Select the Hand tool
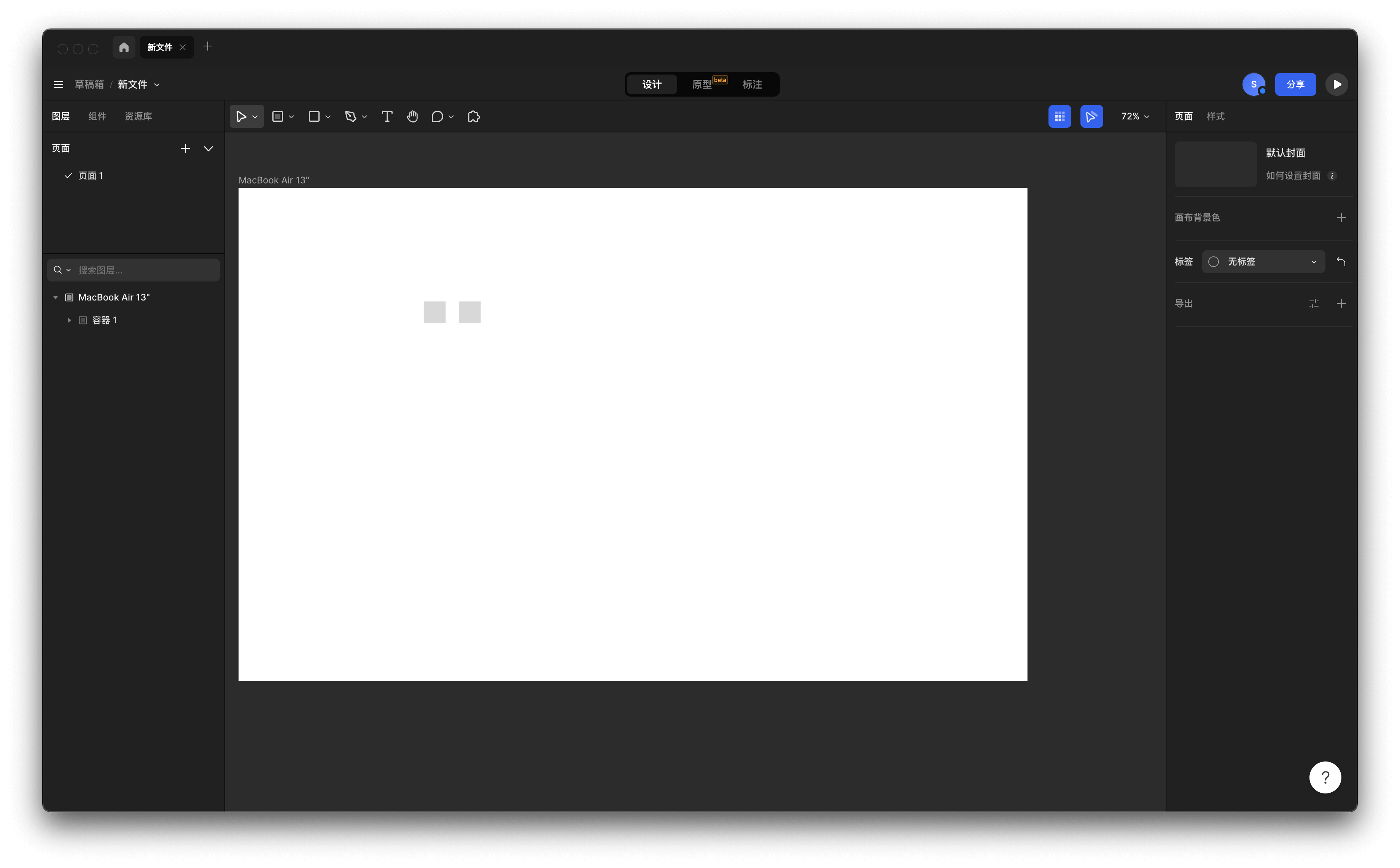Image resolution: width=1400 pixels, height=868 pixels. pyautogui.click(x=412, y=116)
